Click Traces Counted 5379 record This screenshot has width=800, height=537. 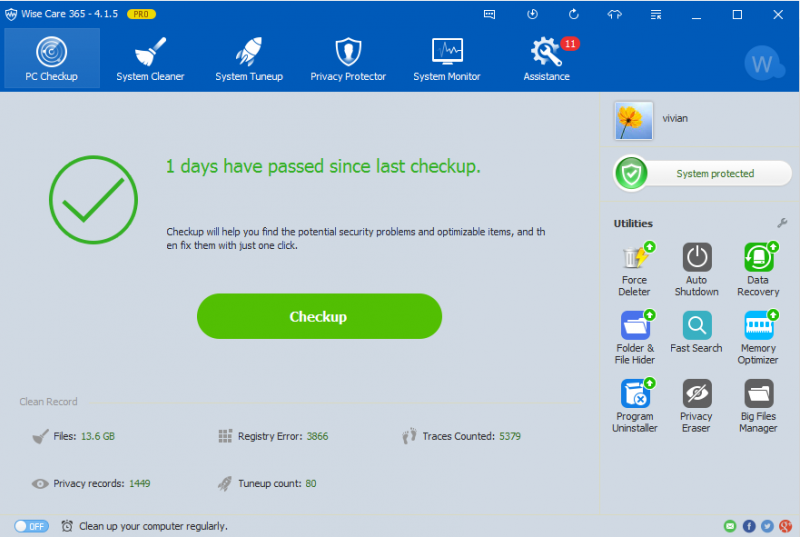(x=461, y=436)
